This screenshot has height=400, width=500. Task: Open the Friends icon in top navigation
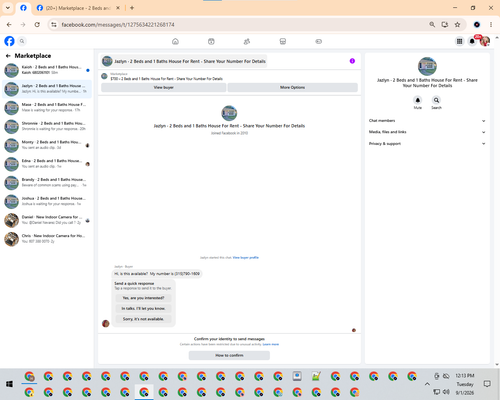click(247, 41)
